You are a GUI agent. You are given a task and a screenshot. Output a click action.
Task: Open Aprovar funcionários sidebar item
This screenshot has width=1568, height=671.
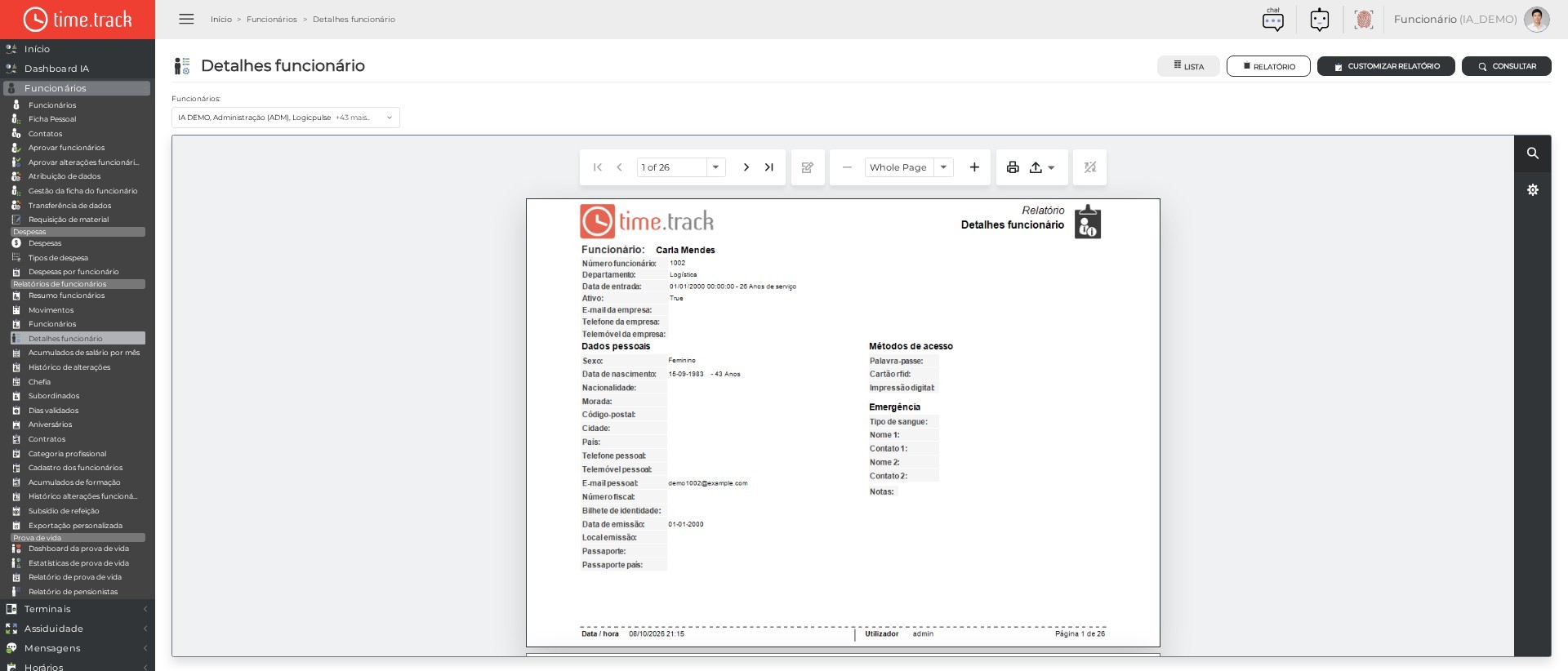point(66,148)
